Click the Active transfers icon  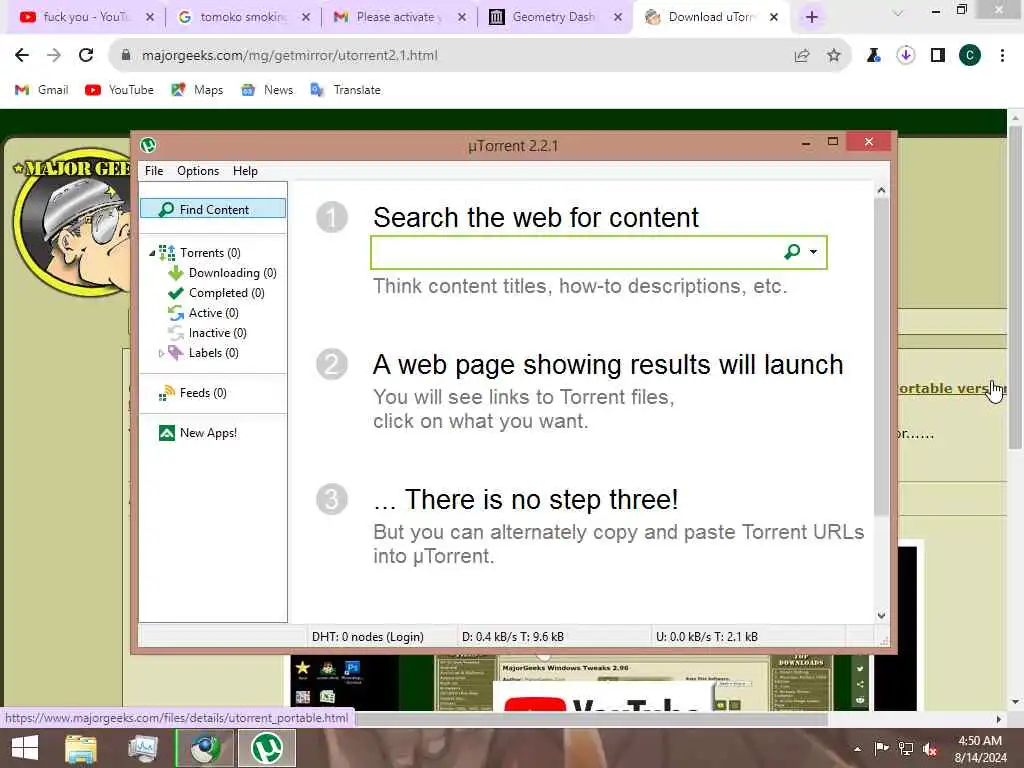(x=176, y=313)
